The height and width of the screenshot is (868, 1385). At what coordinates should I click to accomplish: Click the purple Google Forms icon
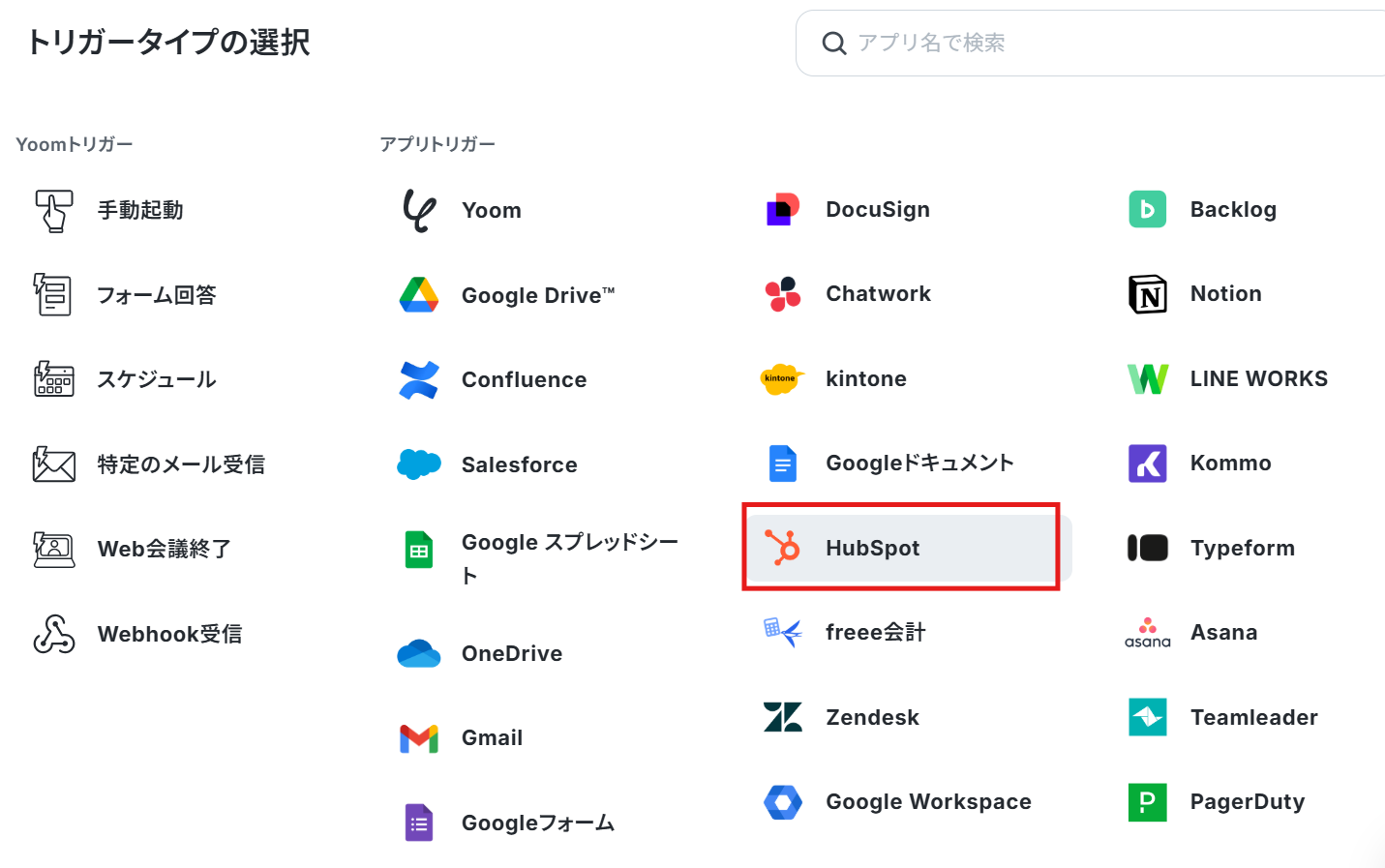click(x=419, y=823)
